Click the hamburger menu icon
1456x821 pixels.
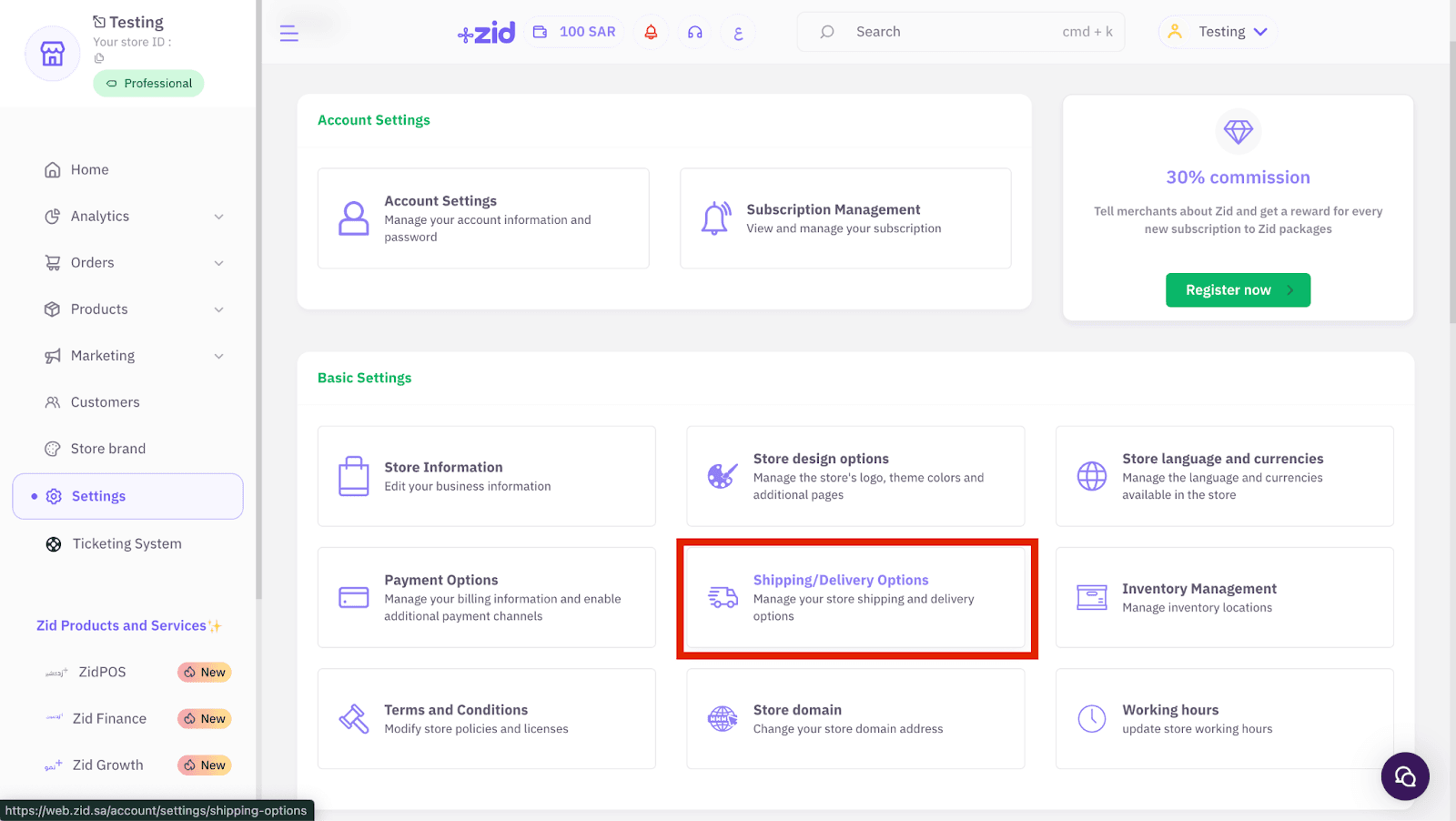coord(288,34)
